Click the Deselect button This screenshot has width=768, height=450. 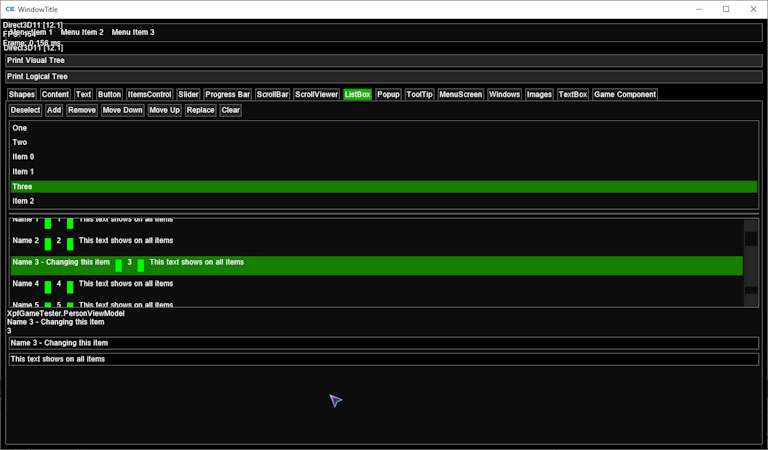point(25,111)
